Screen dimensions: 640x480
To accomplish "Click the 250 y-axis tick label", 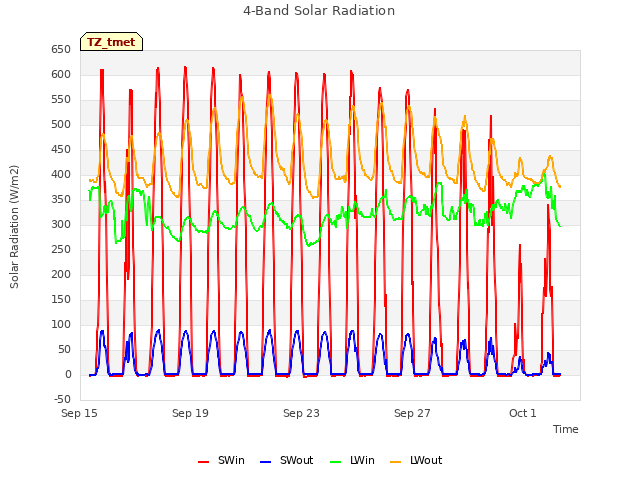I will 61,250.
